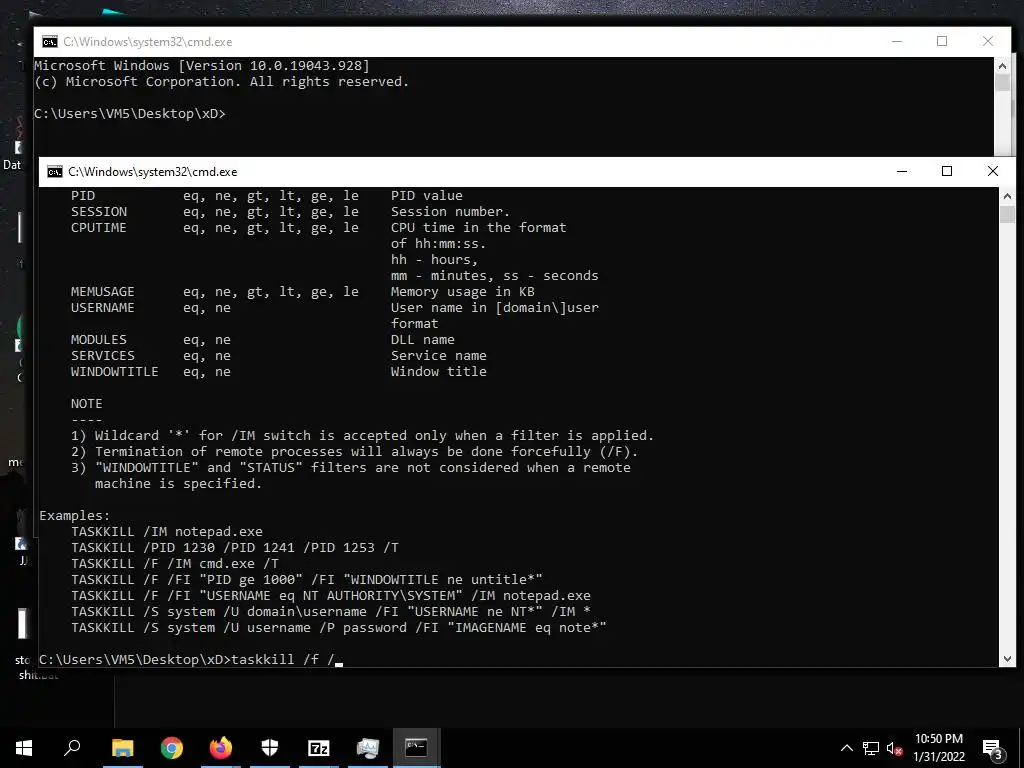The width and height of the screenshot is (1024, 768).
Task: Click the 'CPUTIME' filter name
Action: [99, 227]
